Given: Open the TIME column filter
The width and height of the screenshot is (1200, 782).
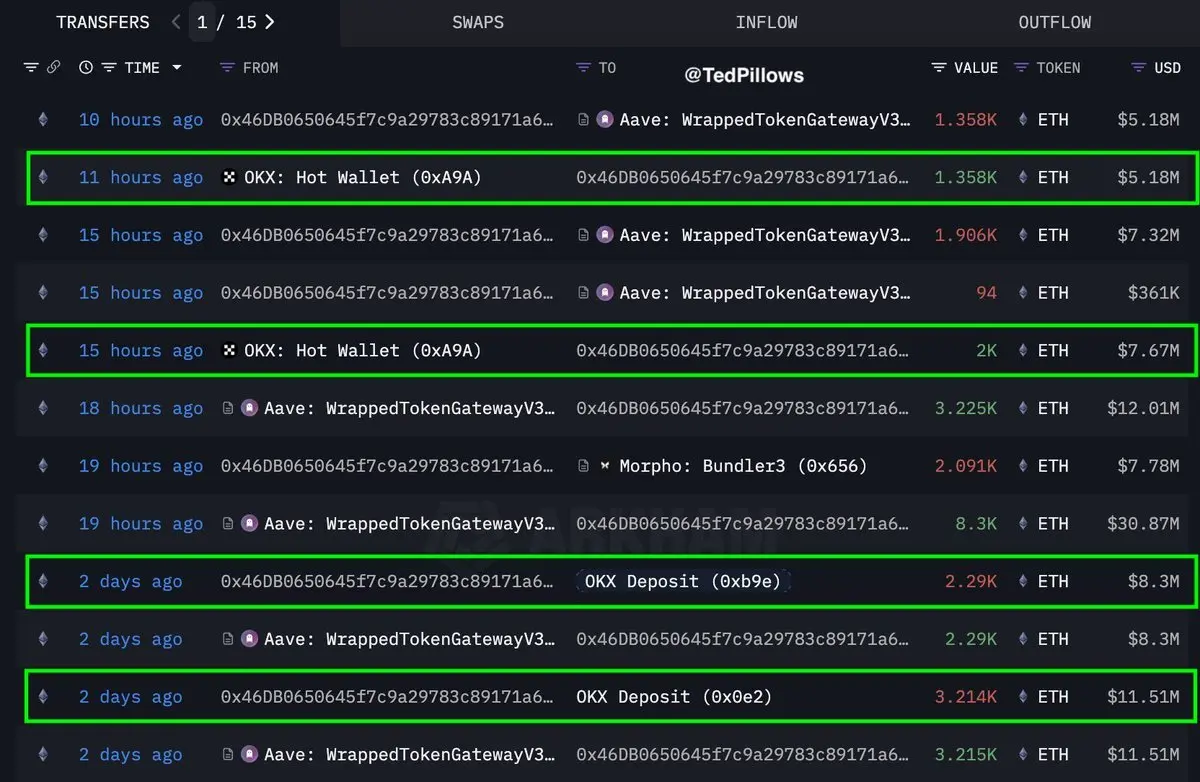Looking at the screenshot, I should tap(108, 68).
